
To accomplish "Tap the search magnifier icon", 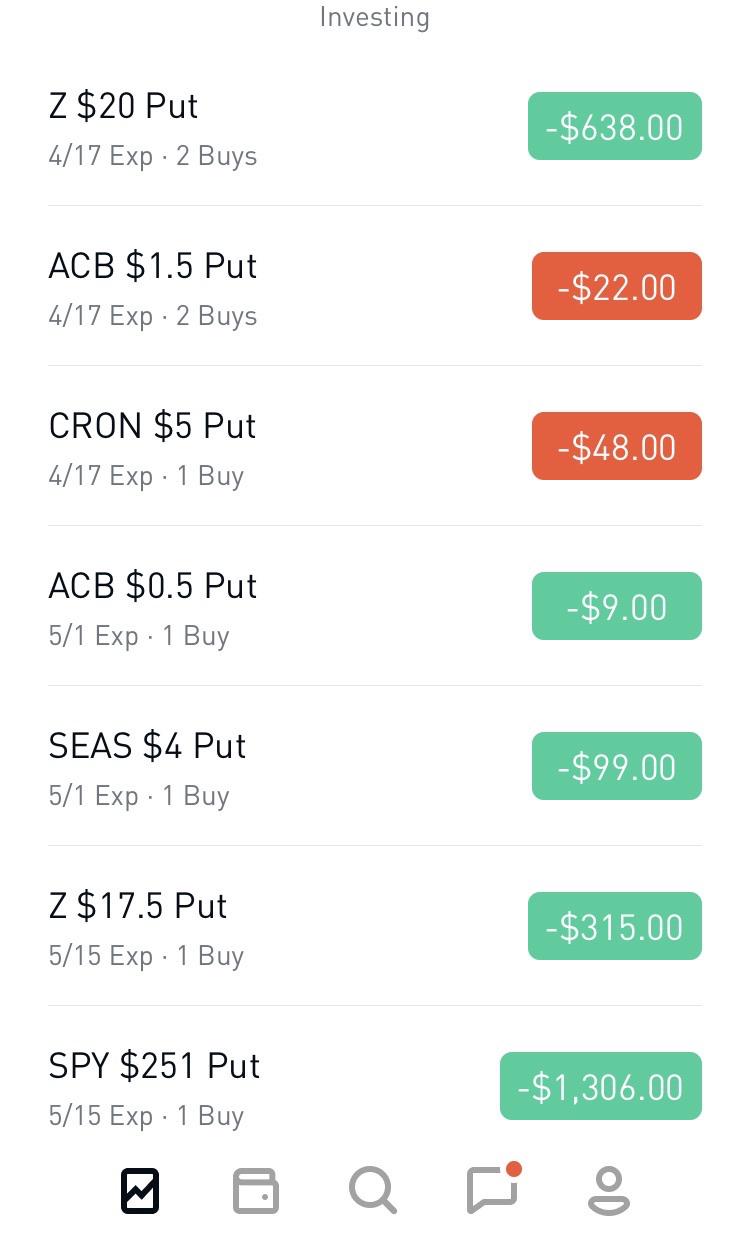I will 373,1191.
